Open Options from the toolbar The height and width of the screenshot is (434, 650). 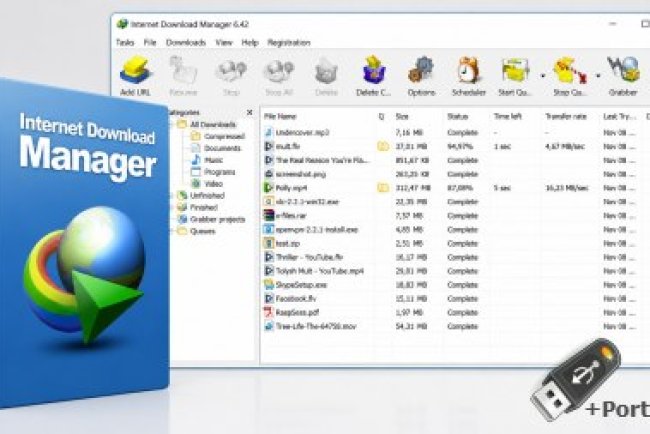pos(421,76)
